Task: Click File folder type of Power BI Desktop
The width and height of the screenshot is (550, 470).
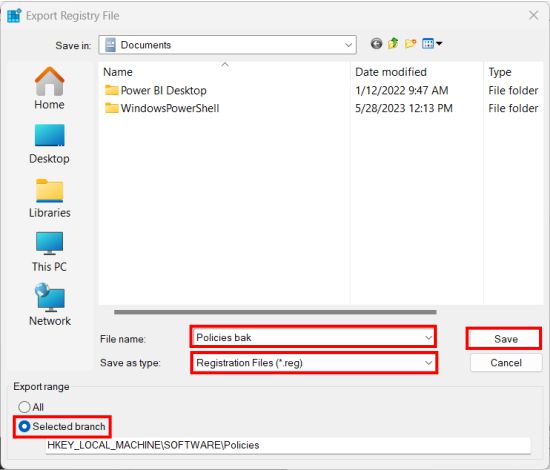Action: pos(513,90)
